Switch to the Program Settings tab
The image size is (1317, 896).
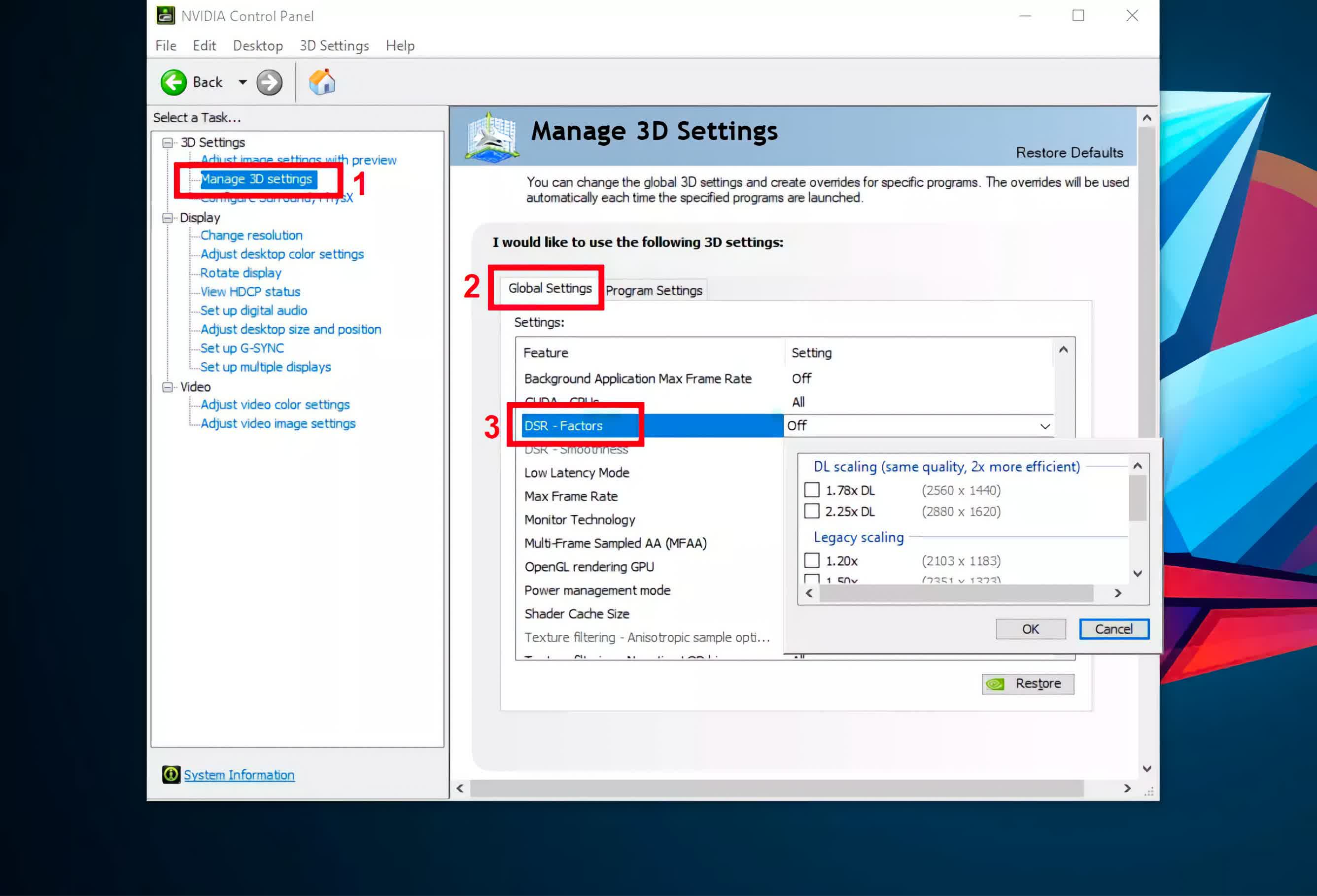[654, 290]
